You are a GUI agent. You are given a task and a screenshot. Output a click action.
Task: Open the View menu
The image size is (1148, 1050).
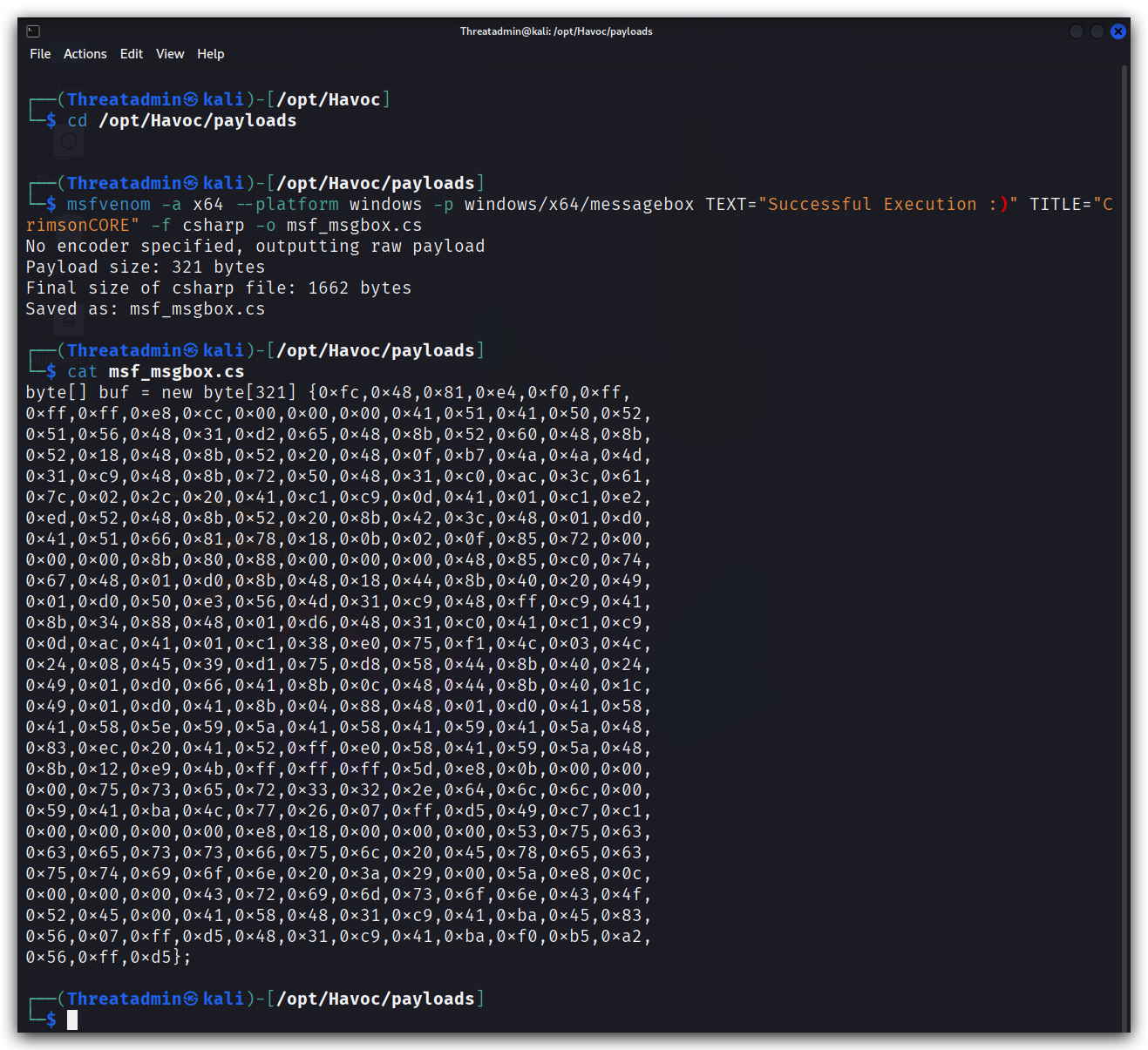[170, 54]
